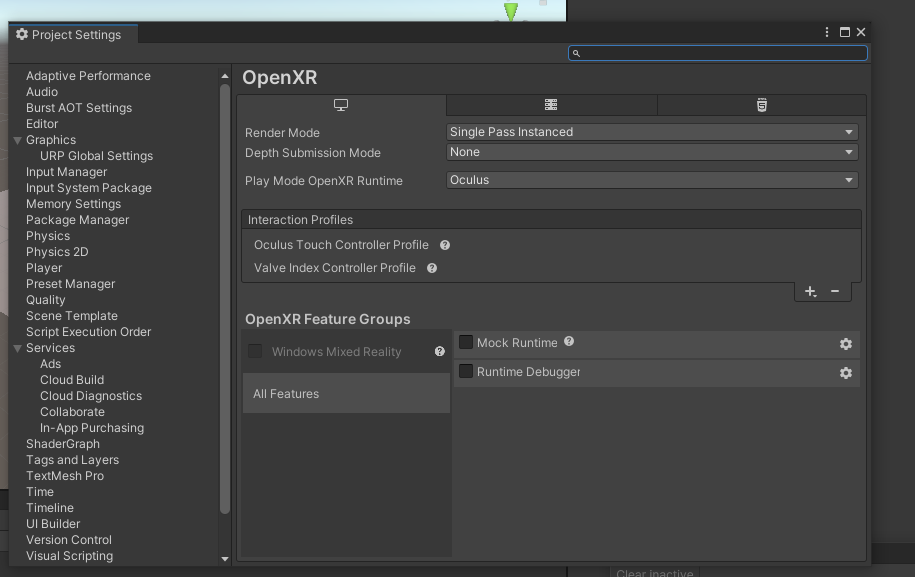This screenshot has height=577, width=915.
Task: Open the Play Mode OpenXR Runtime dropdown
Action: 651,180
